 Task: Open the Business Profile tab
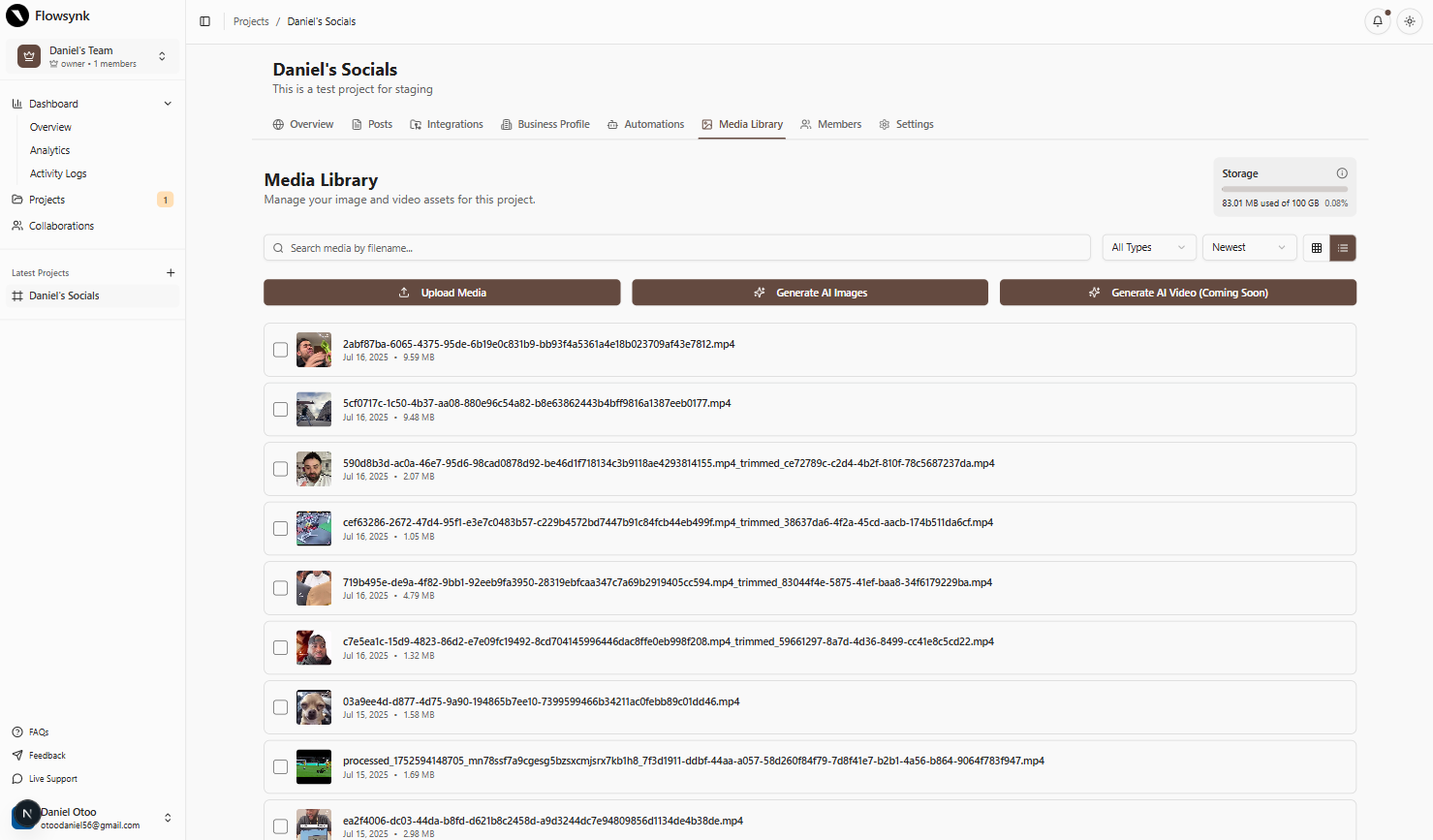[545, 125]
